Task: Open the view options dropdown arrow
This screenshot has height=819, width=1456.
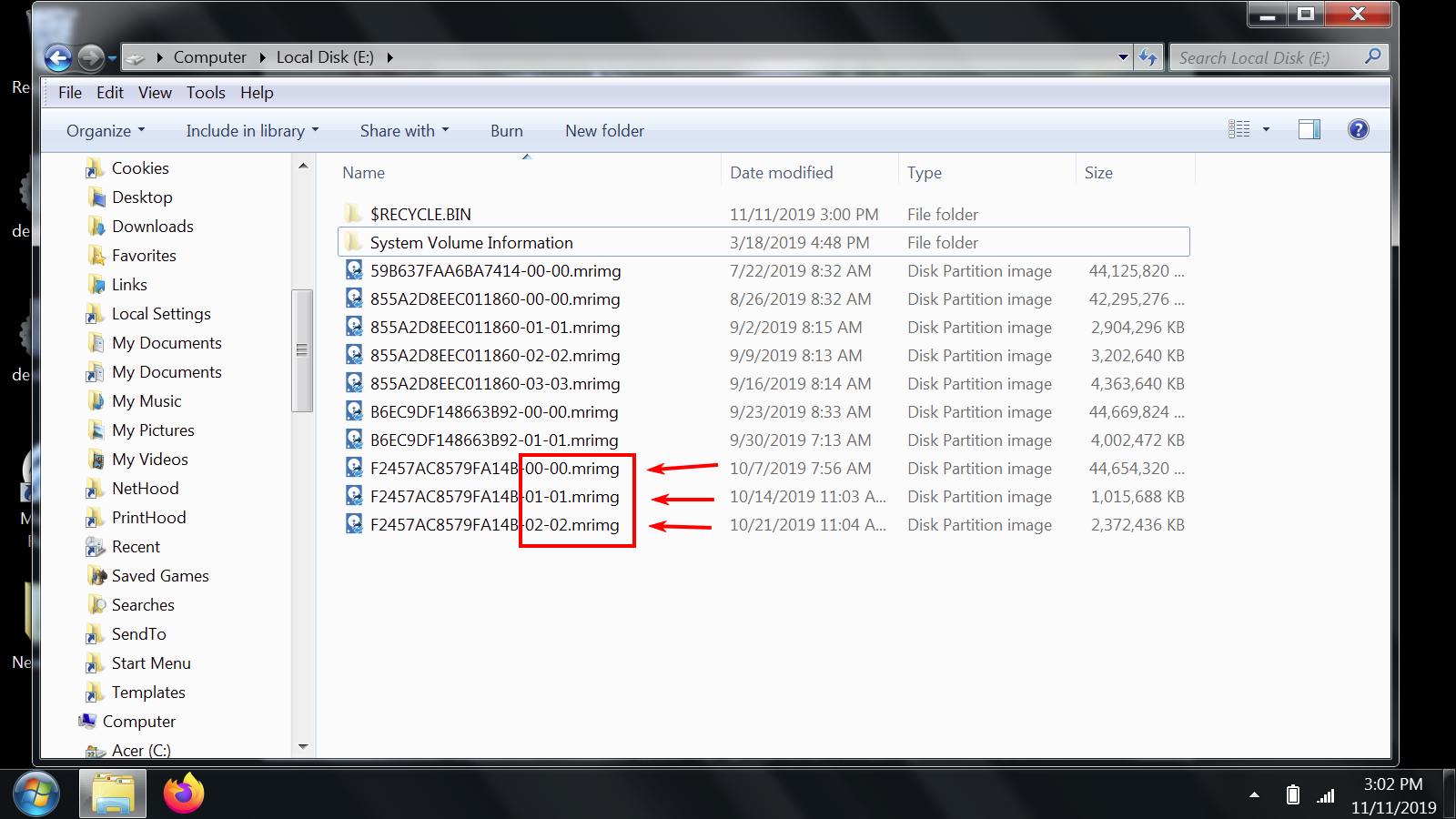Action: 1266,130
